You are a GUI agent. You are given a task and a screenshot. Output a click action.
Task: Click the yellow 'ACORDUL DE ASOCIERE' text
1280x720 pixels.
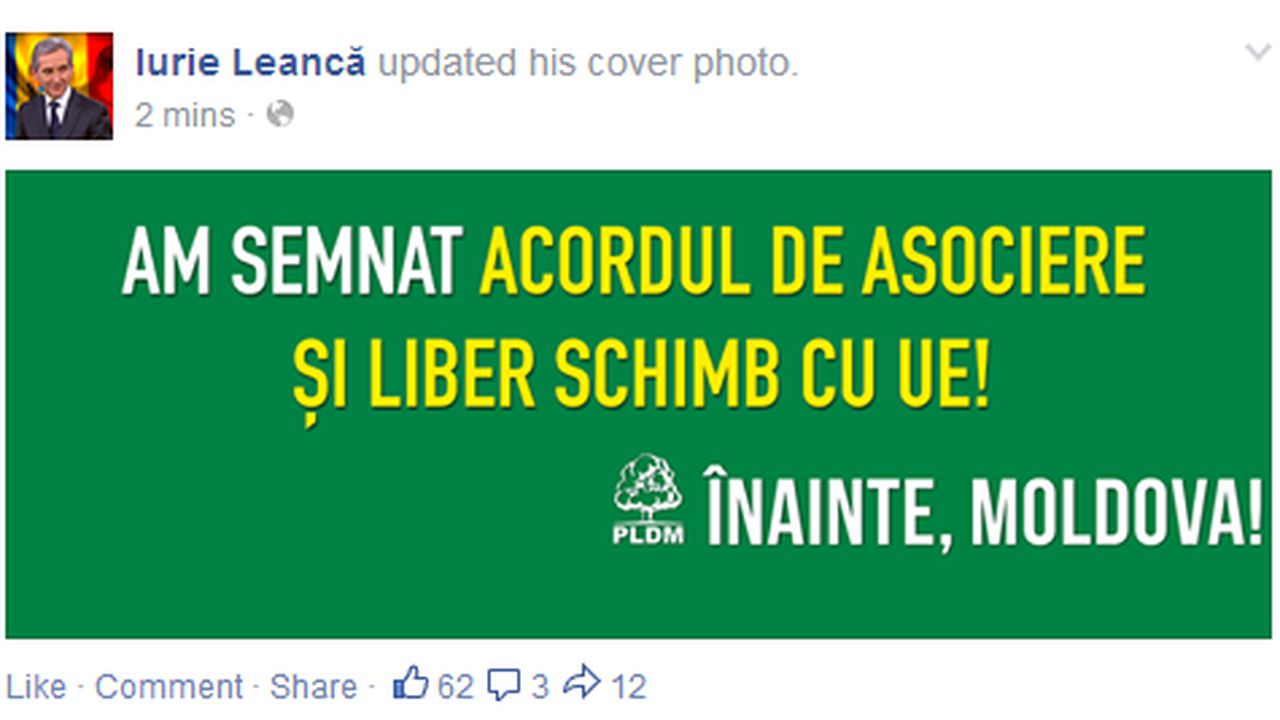tap(812, 262)
